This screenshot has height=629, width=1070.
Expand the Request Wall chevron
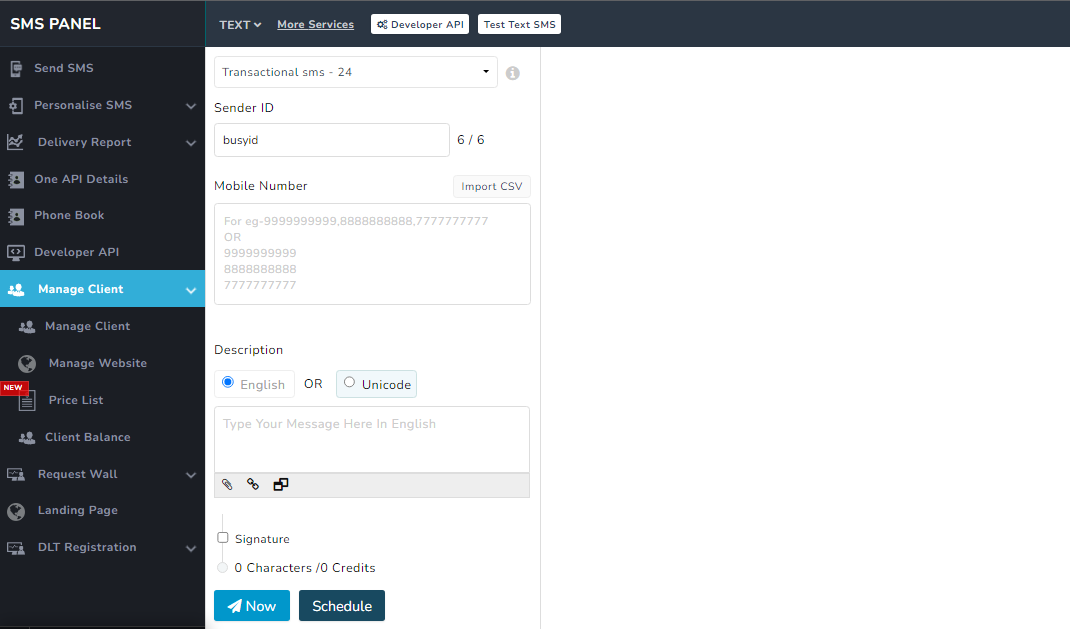pos(191,475)
